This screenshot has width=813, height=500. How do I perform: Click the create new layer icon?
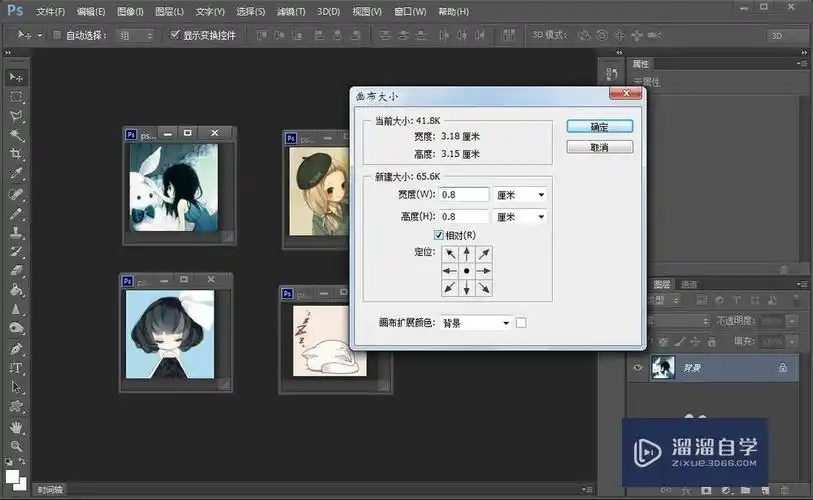(765, 490)
